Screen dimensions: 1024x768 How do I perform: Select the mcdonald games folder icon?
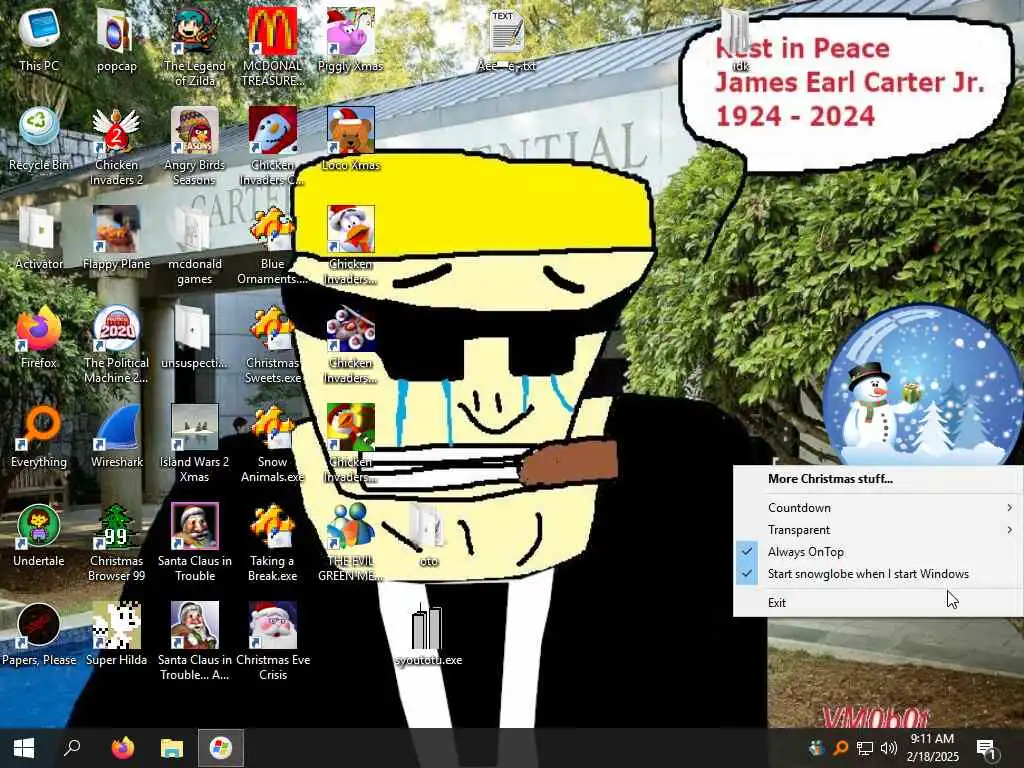(x=195, y=246)
